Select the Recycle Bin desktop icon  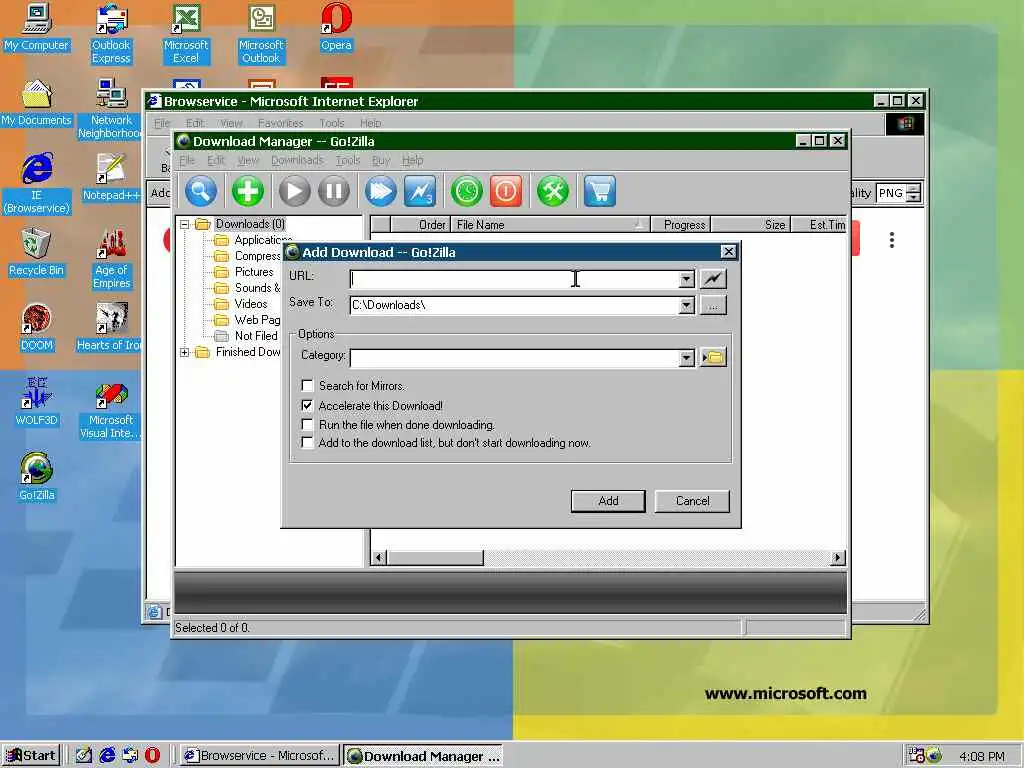[x=36, y=253]
